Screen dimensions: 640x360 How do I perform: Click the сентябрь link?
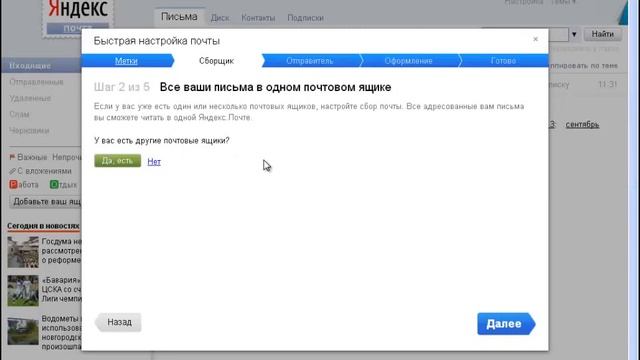pos(582,124)
